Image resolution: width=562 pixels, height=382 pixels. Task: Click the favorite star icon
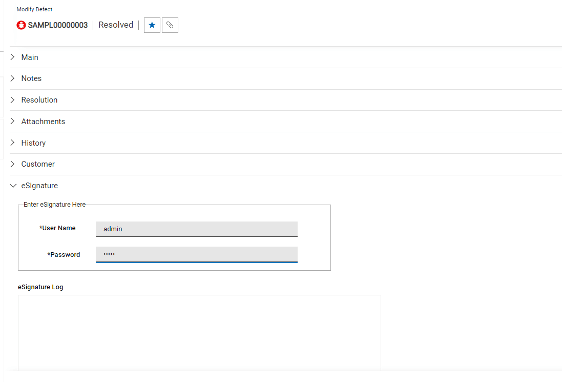[152, 25]
